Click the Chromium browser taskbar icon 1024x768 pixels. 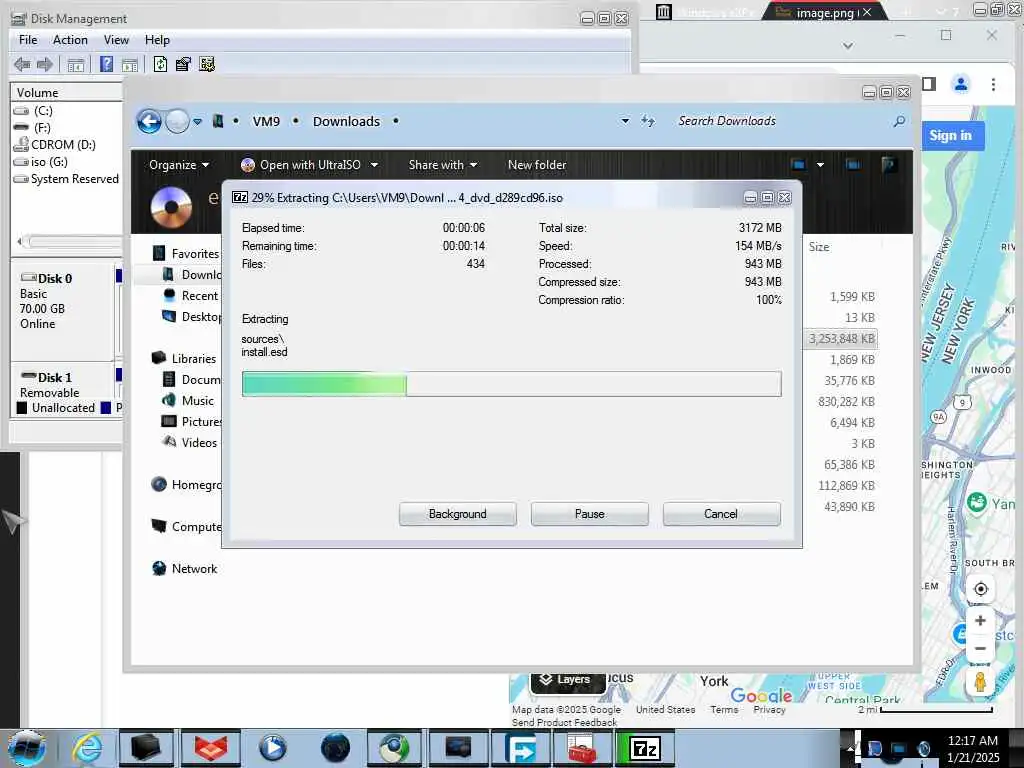(396, 748)
